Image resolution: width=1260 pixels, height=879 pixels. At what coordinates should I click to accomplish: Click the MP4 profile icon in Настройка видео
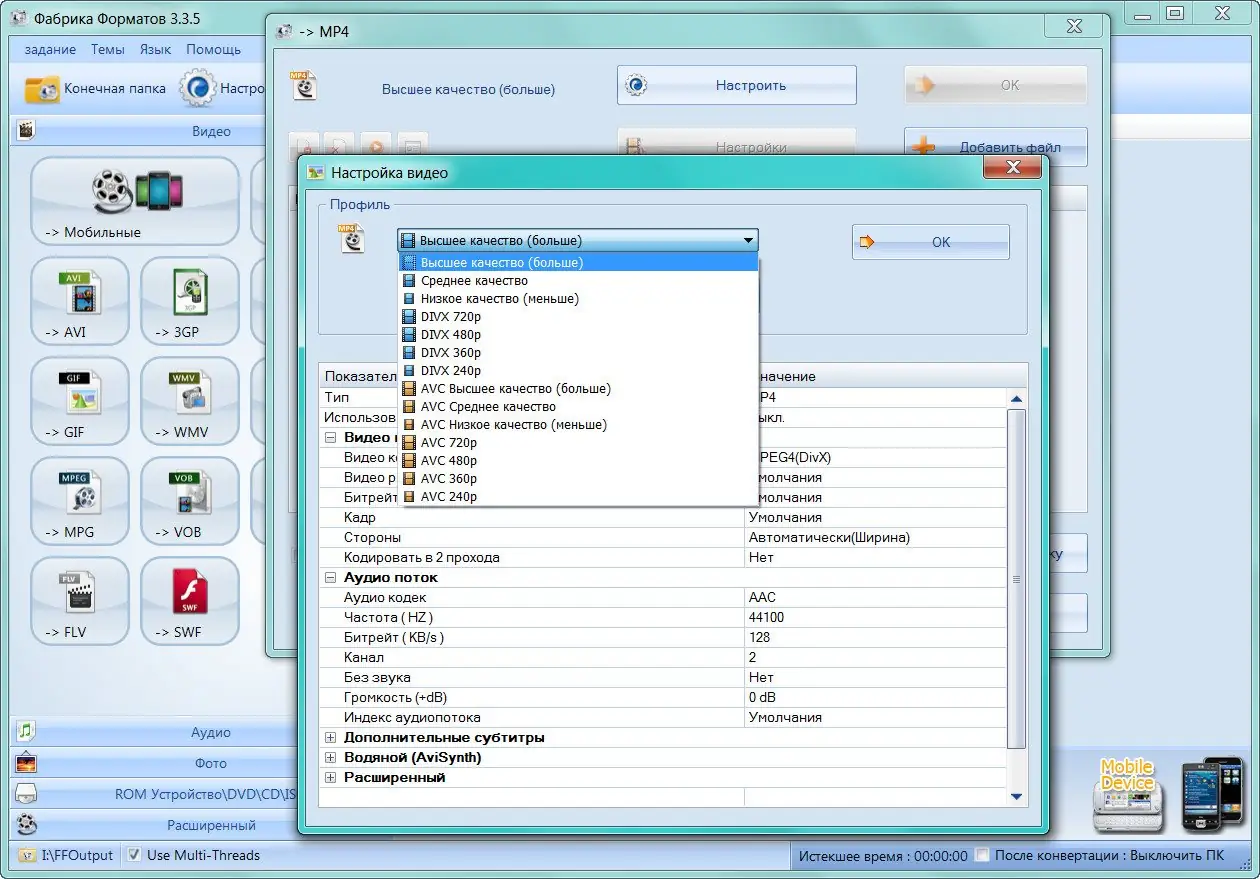tap(352, 238)
